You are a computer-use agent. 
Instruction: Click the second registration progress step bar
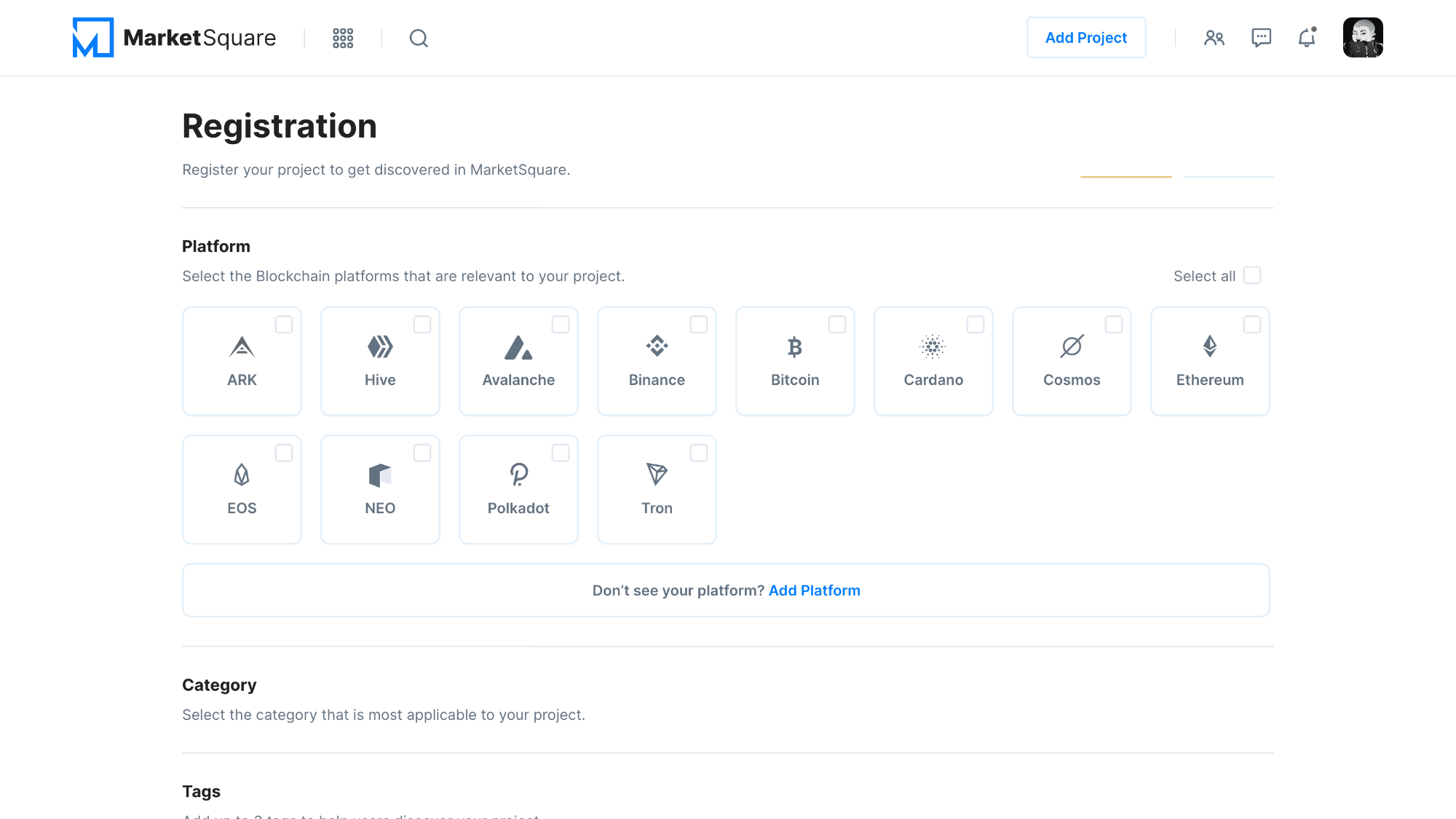tap(1228, 176)
